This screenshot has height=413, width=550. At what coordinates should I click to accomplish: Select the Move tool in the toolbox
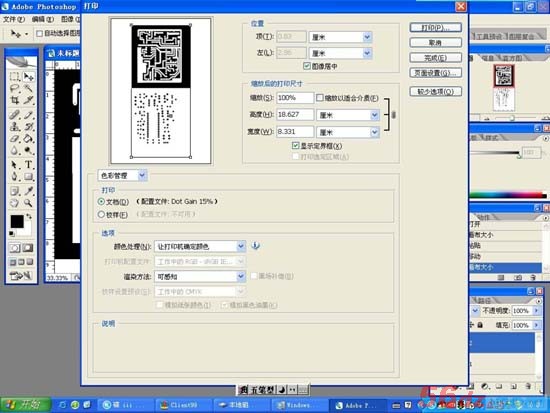(x=28, y=76)
